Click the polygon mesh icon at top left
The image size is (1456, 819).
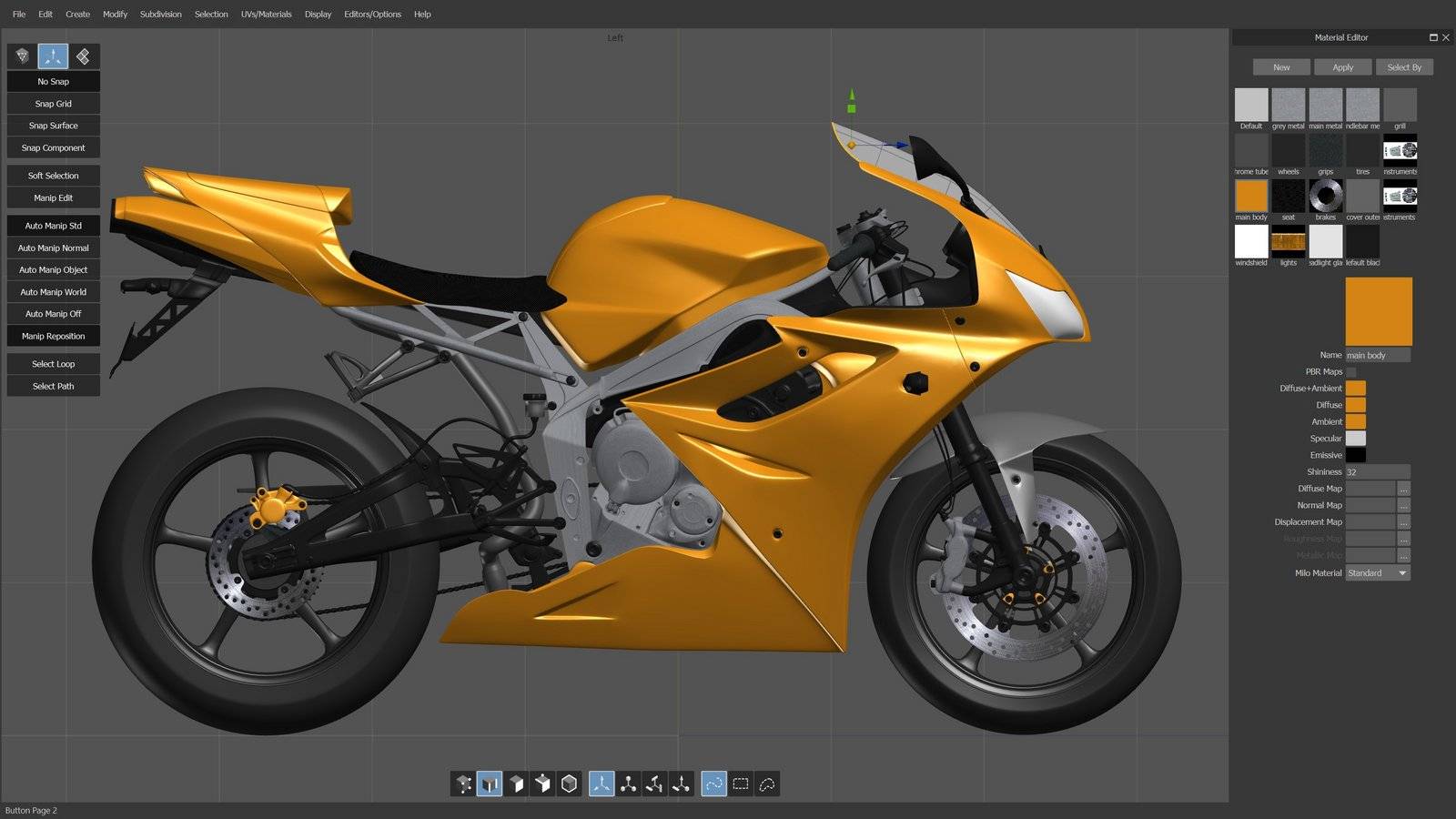23,56
